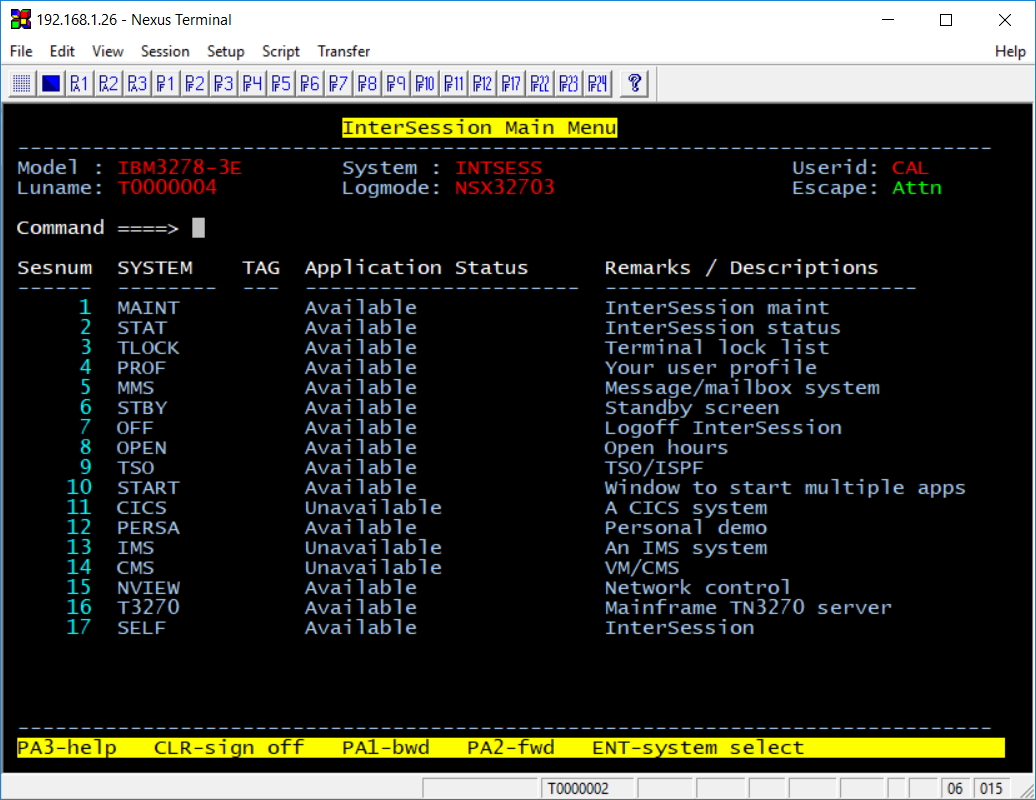Click the PA1 key toolbar button
Screen dimensions: 1036x800
point(79,84)
